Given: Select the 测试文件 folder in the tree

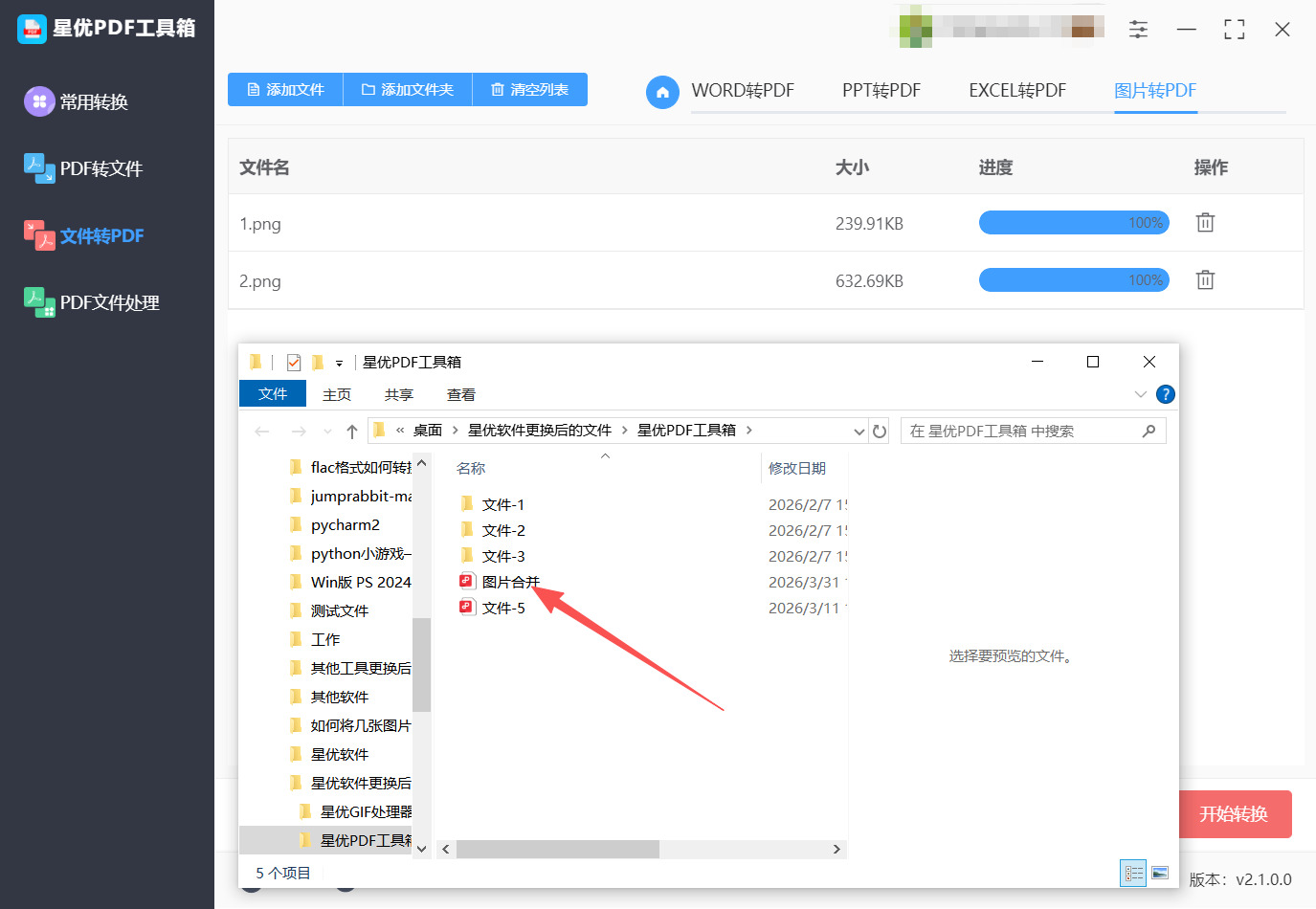Looking at the screenshot, I should tap(340, 610).
